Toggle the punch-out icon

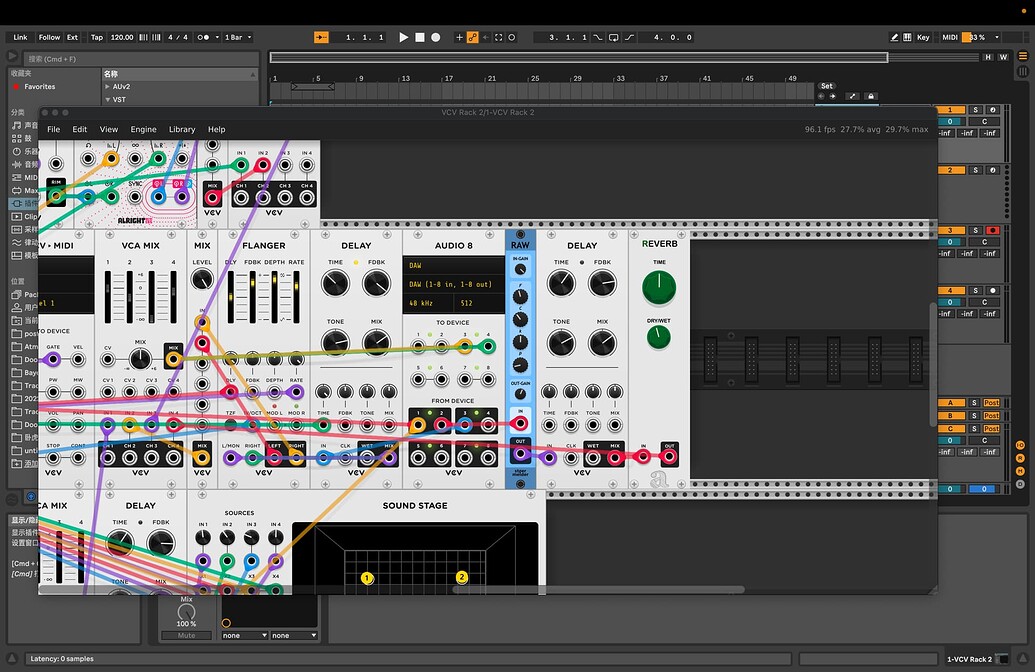click(x=629, y=38)
